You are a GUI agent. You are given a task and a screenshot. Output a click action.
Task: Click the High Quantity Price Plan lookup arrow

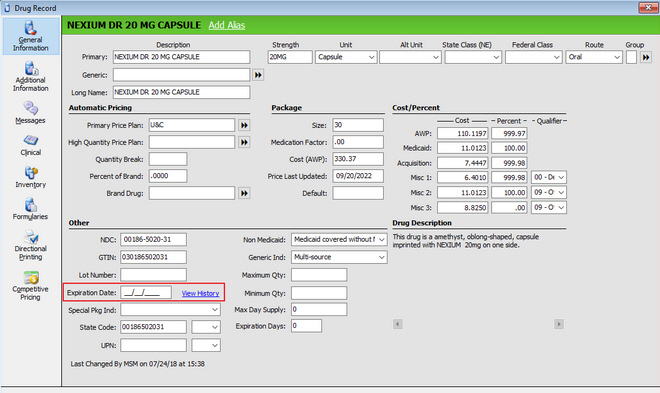pyautogui.click(x=244, y=142)
